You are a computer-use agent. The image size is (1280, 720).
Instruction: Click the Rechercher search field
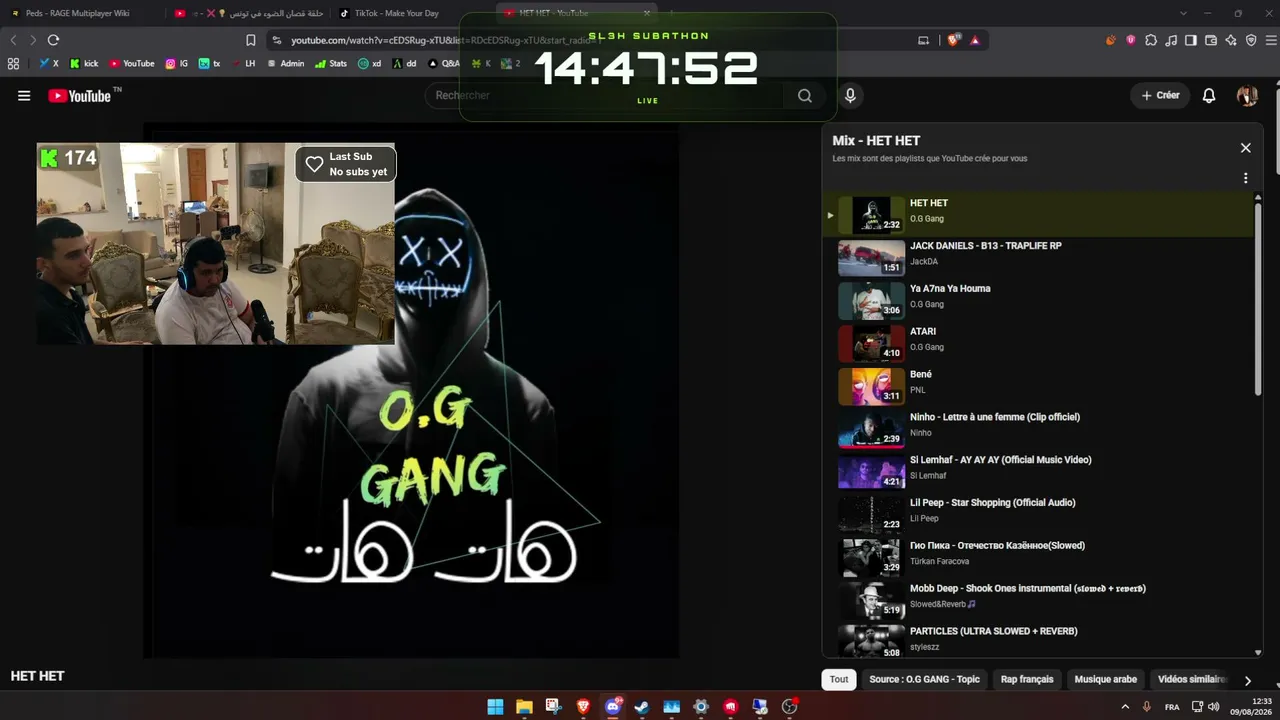click(x=605, y=96)
